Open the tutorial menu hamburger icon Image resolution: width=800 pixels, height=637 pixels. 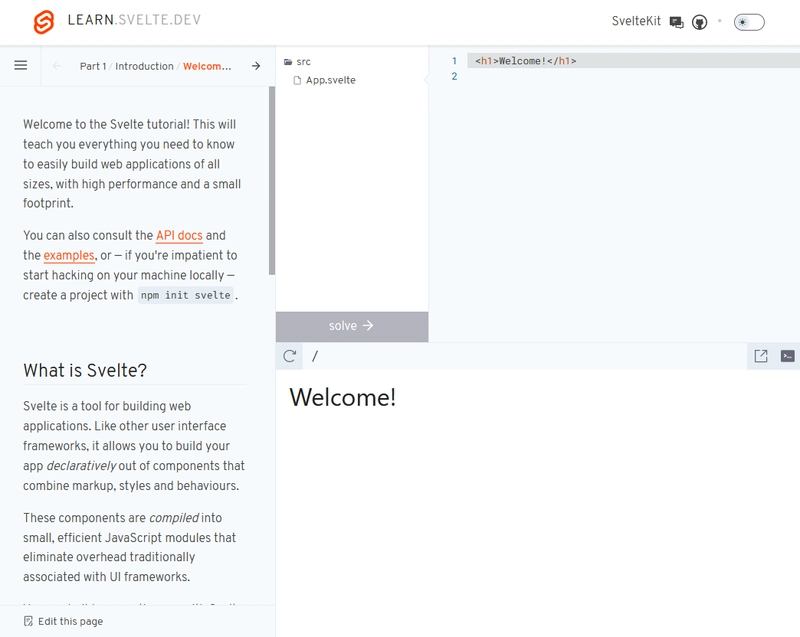coord(20,66)
